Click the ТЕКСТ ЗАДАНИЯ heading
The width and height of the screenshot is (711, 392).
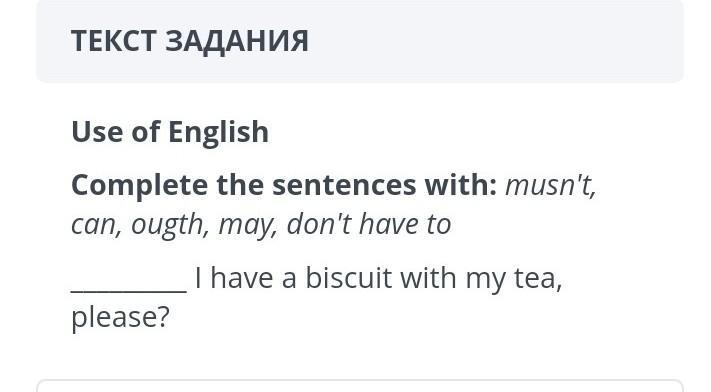pos(190,41)
